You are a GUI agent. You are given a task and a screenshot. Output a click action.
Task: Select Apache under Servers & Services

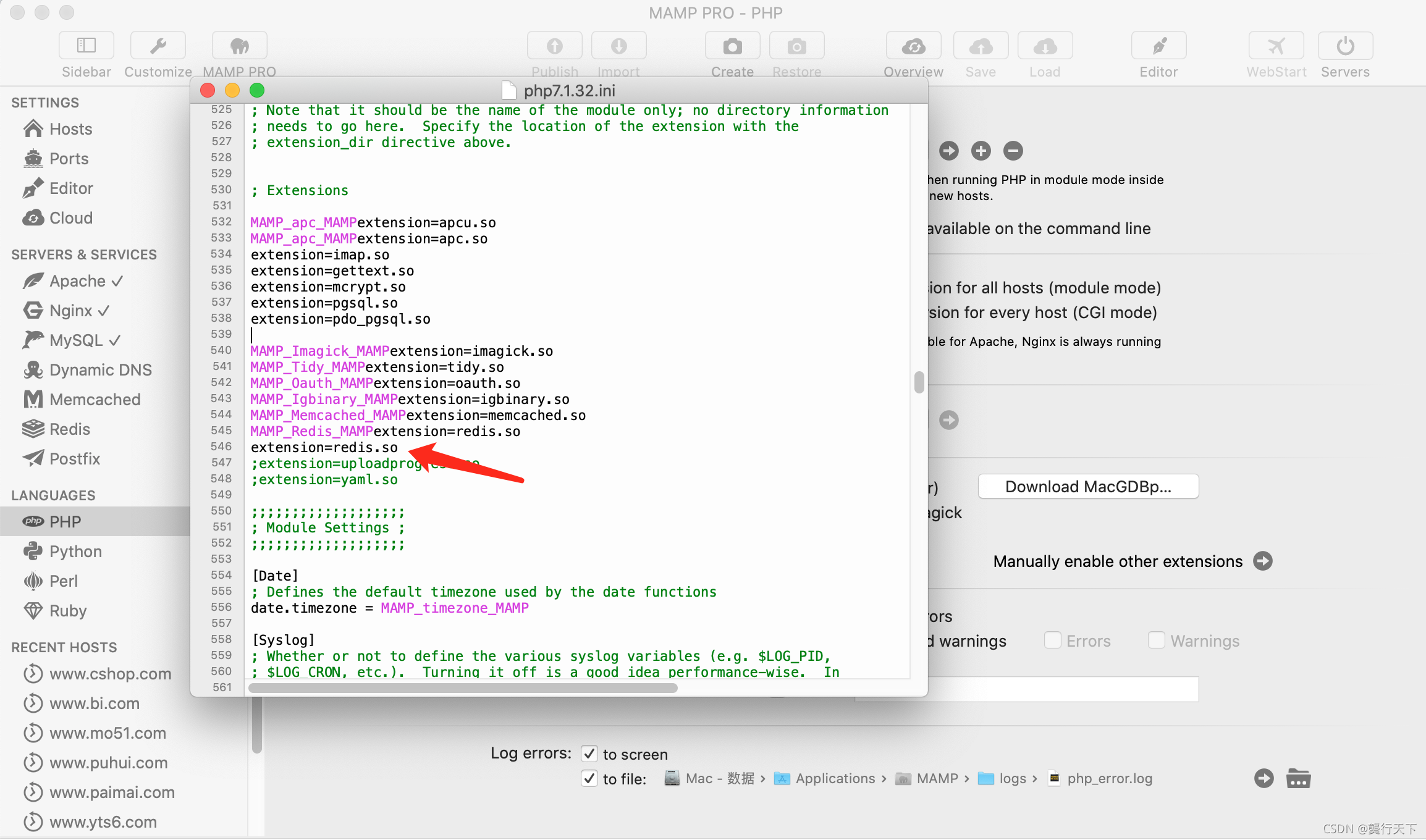click(x=75, y=281)
